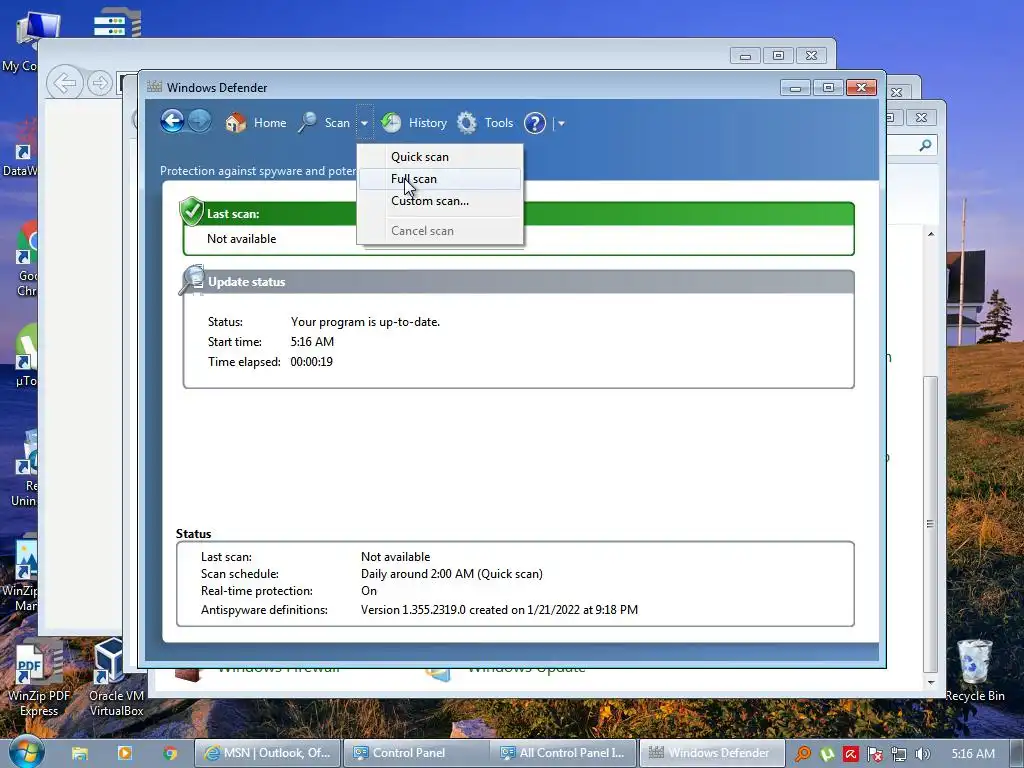Click the Scan schedule value text
1024x768 pixels.
[x=451, y=574]
